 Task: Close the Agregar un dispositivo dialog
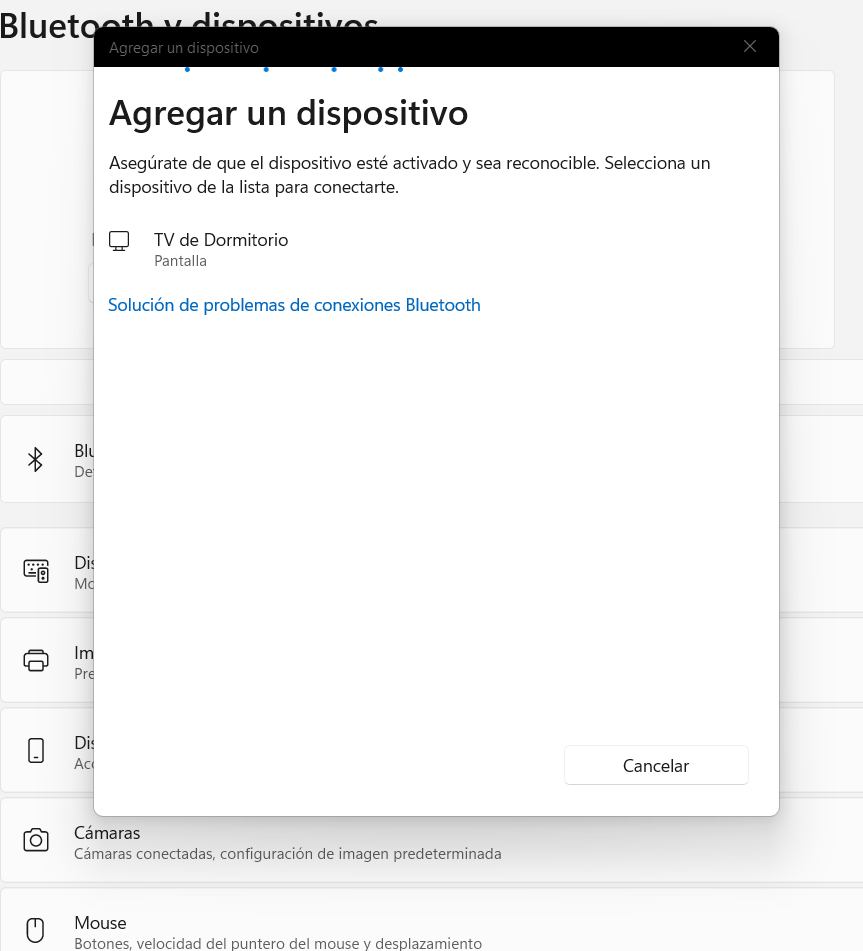(750, 46)
